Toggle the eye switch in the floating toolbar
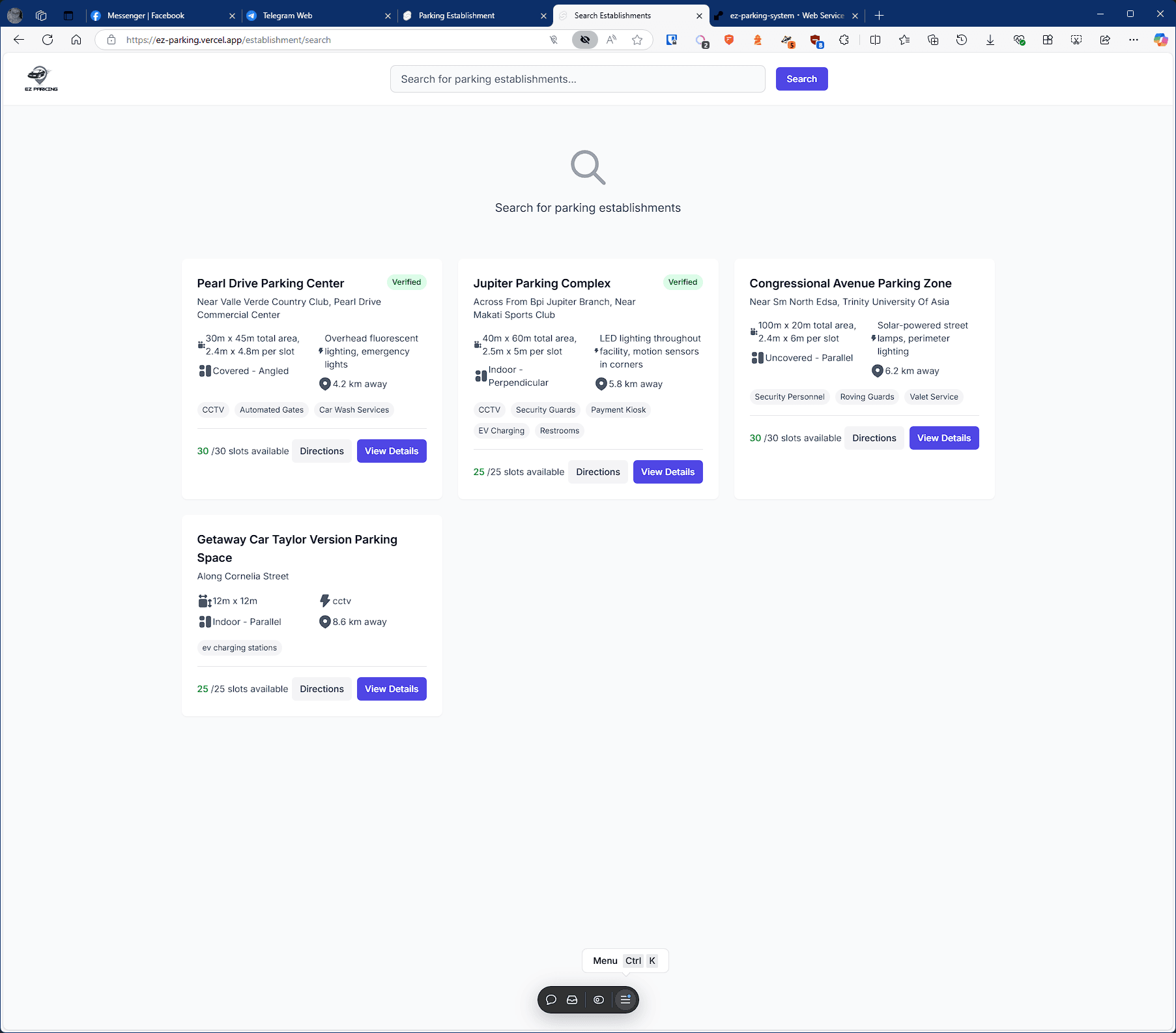Screen dimensions: 1176x1033 point(599,1000)
